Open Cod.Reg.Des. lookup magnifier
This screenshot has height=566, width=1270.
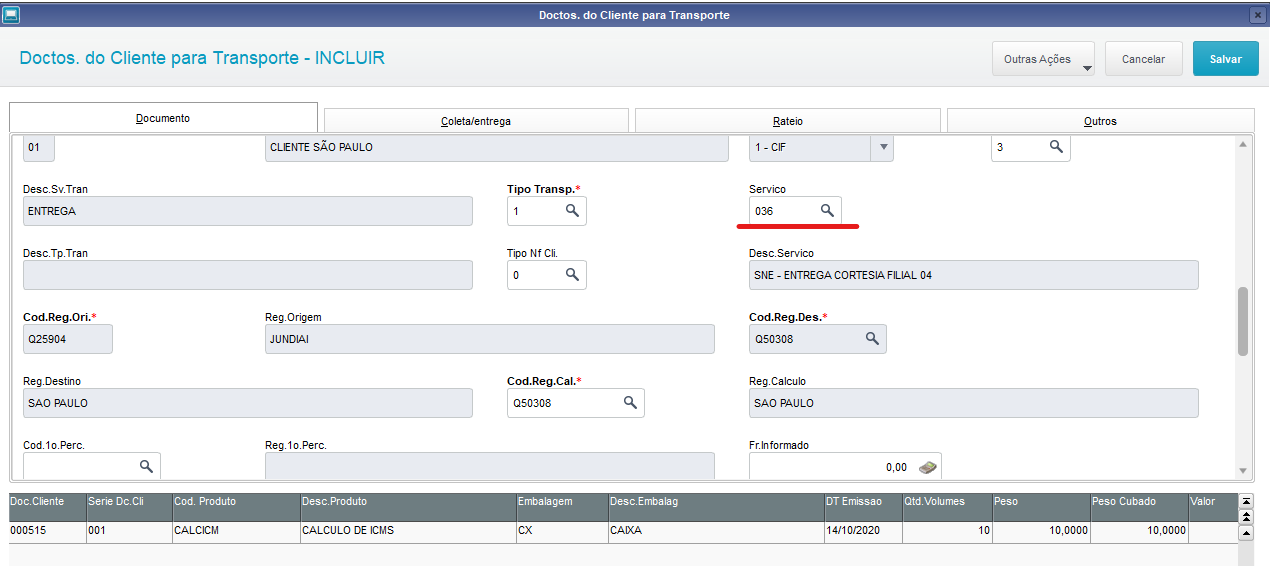[872, 339]
